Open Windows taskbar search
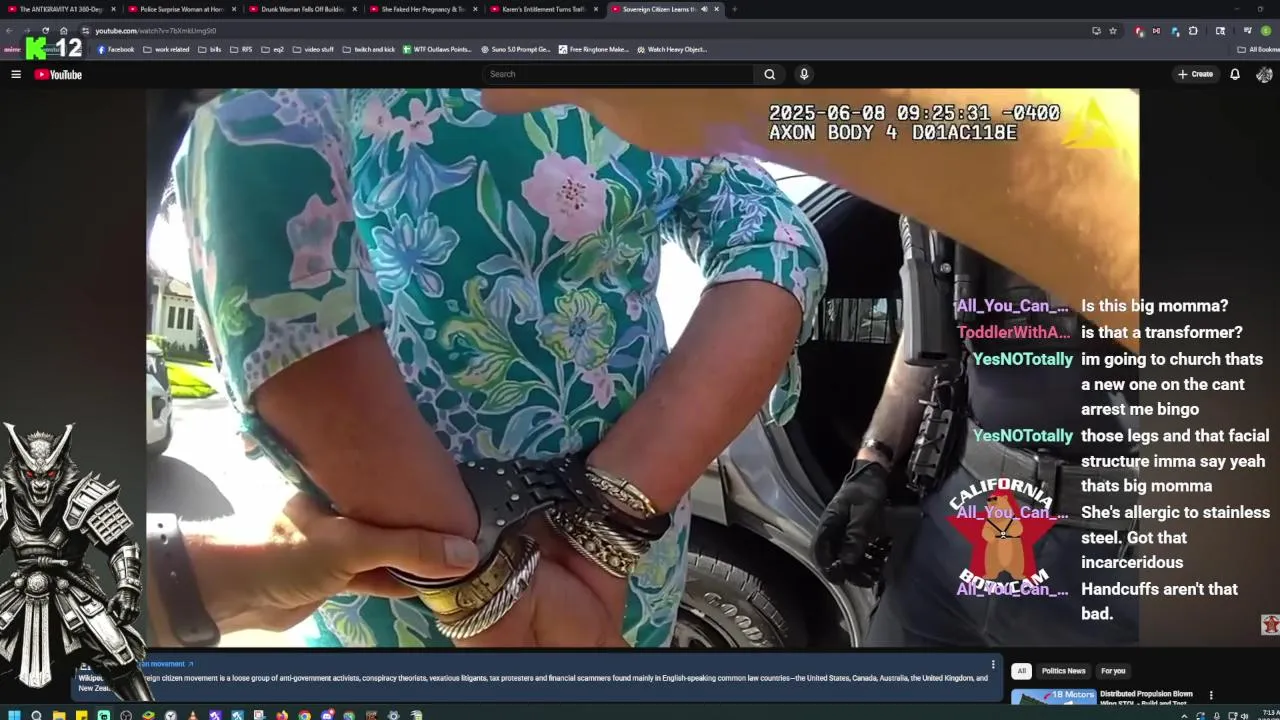The image size is (1280, 720). coord(36,715)
